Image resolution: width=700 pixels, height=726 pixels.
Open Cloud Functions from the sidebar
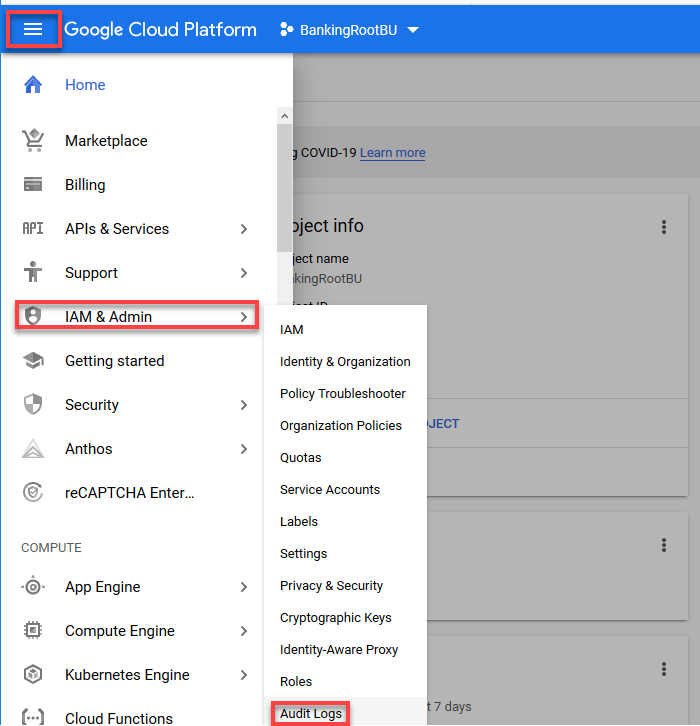[x=119, y=718]
